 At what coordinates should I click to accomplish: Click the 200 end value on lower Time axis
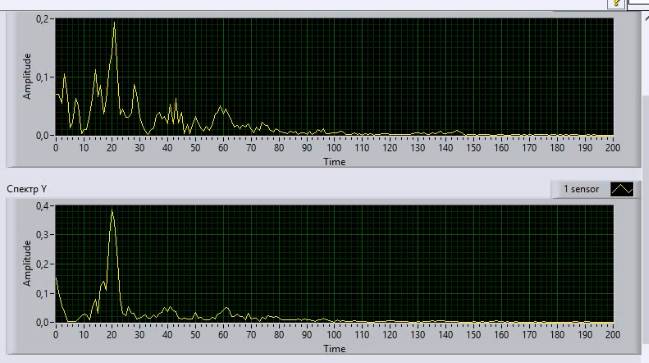click(x=613, y=334)
